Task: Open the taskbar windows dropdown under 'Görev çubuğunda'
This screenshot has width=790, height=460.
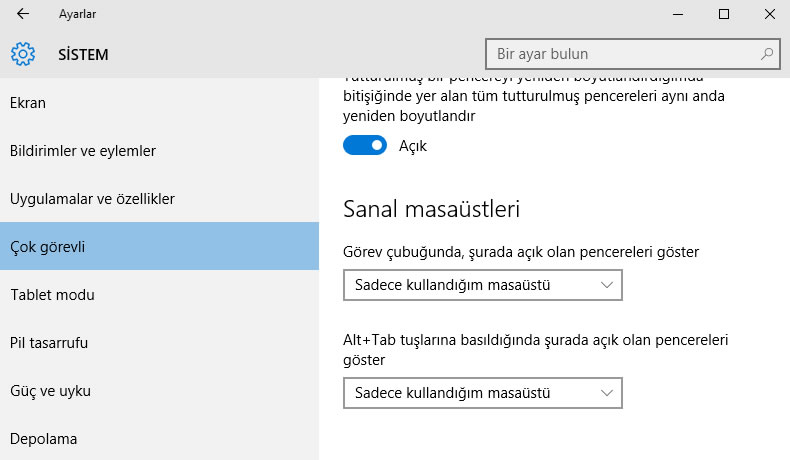Action: (483, 285)
